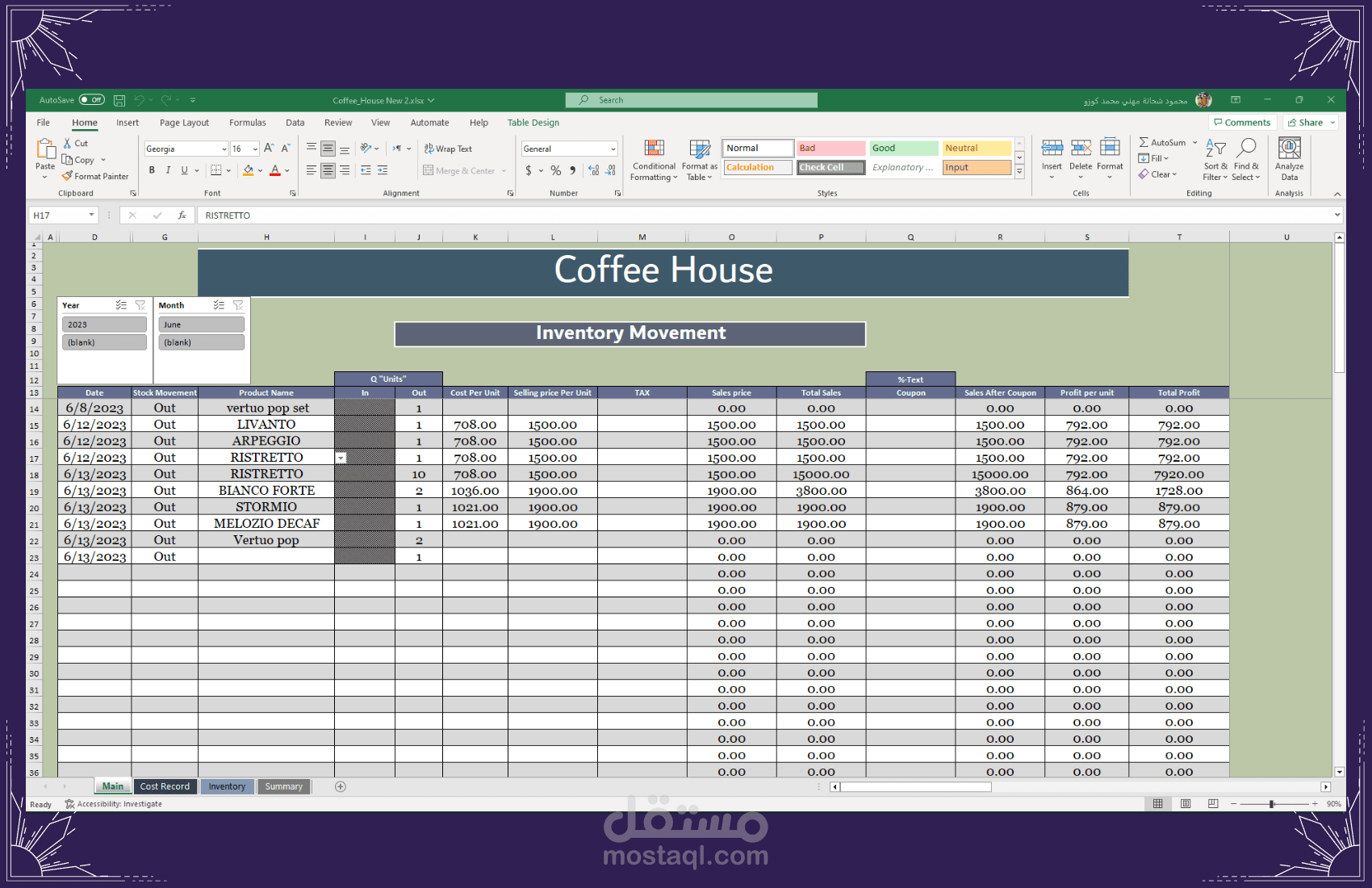The image size is (1372, 888).
Task: Open the dropdown arrow on the RISTRETTO cell
Action: tap(341, 458)
